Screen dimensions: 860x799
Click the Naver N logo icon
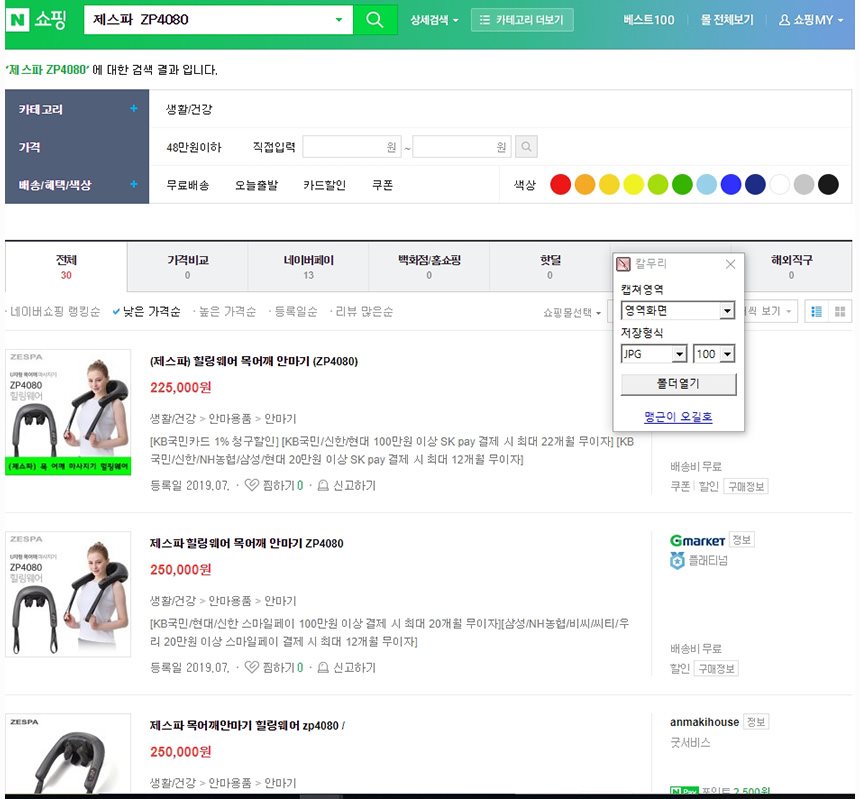pos(18,20)
